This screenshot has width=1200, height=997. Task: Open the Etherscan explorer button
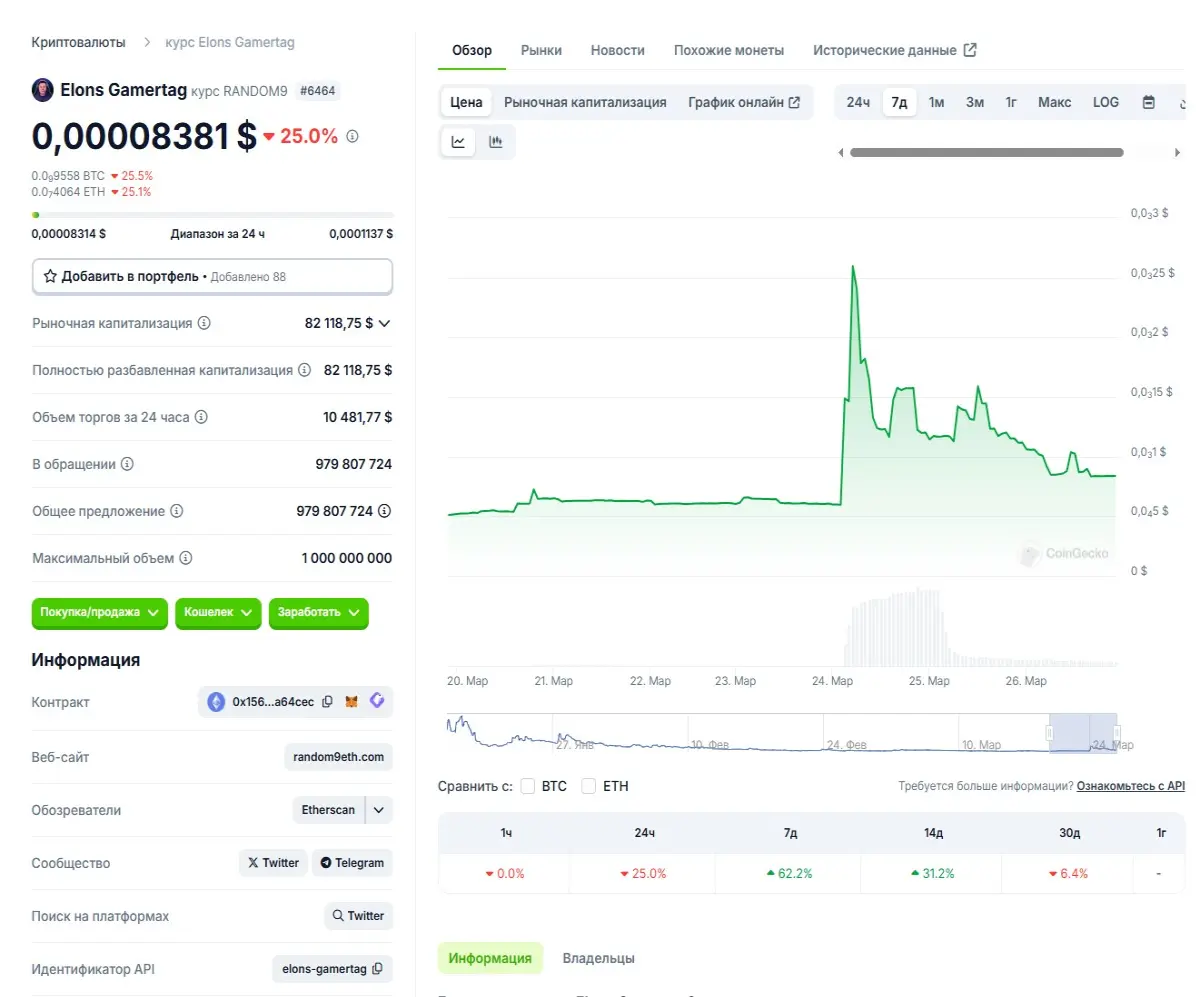pos(328,810)
